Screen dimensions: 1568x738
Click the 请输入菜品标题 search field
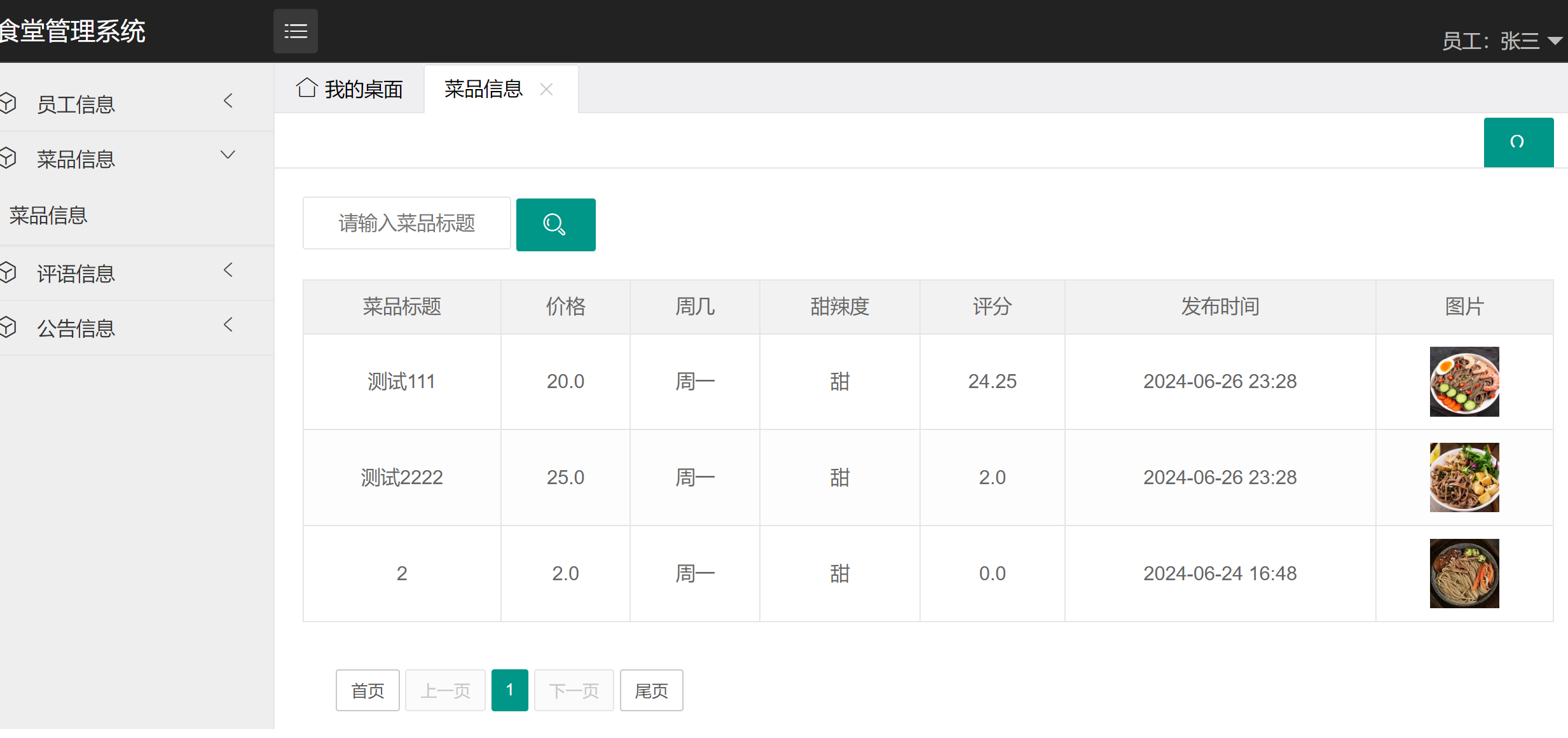tap(406, 223)
